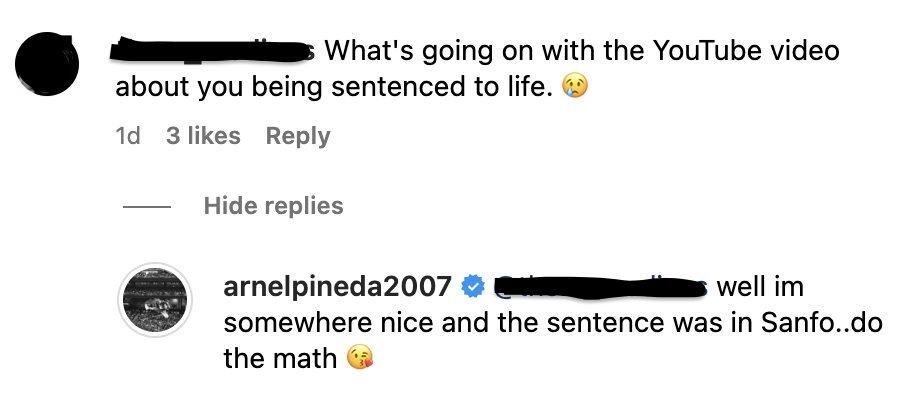910x396 pixels.
Task: Click the redacted blue @mention in the reply
Action: click(601, 286)
